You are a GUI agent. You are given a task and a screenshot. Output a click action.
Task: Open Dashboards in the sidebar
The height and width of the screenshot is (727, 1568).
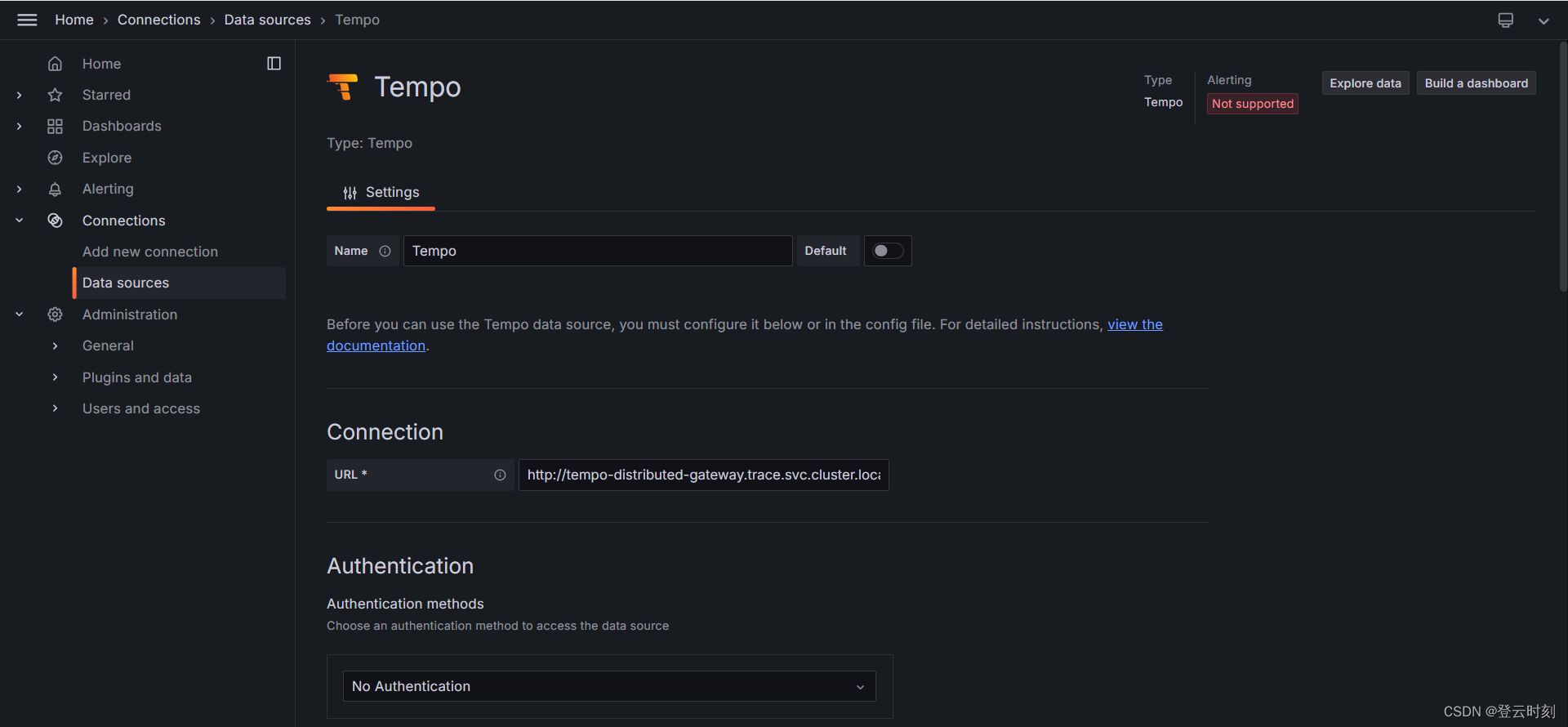[x=122, y=126]
